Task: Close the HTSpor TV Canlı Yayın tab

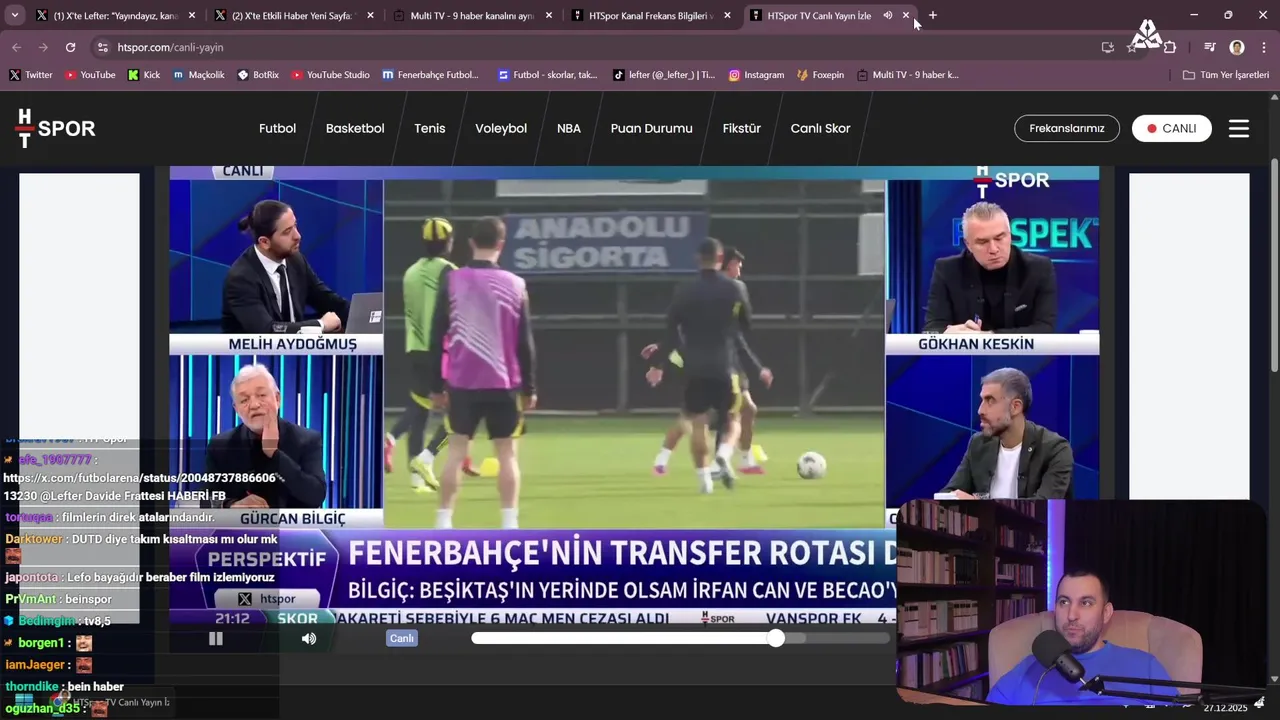Action: point(906,15)
